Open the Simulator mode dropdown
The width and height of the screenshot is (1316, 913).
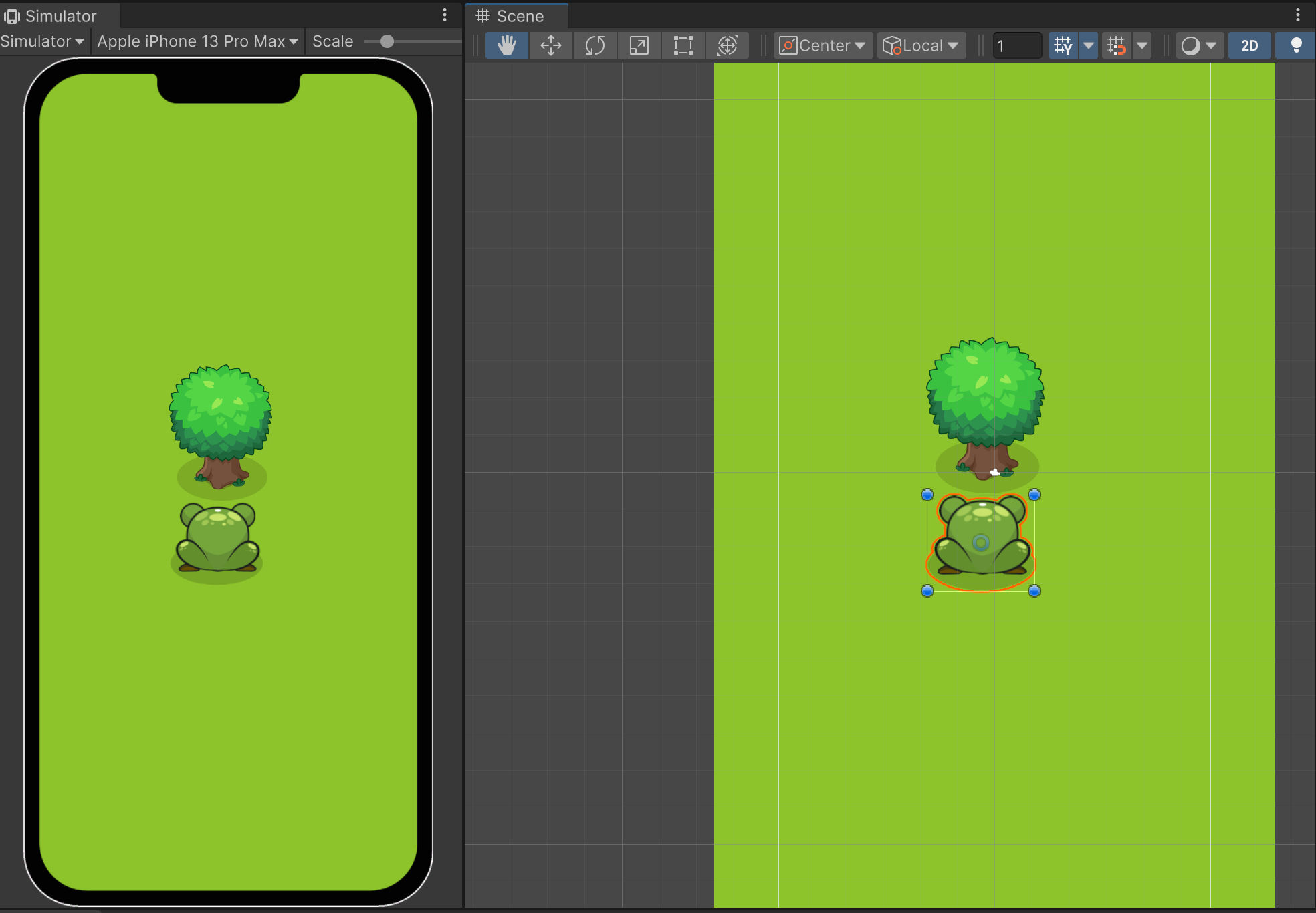coord(43,41)
